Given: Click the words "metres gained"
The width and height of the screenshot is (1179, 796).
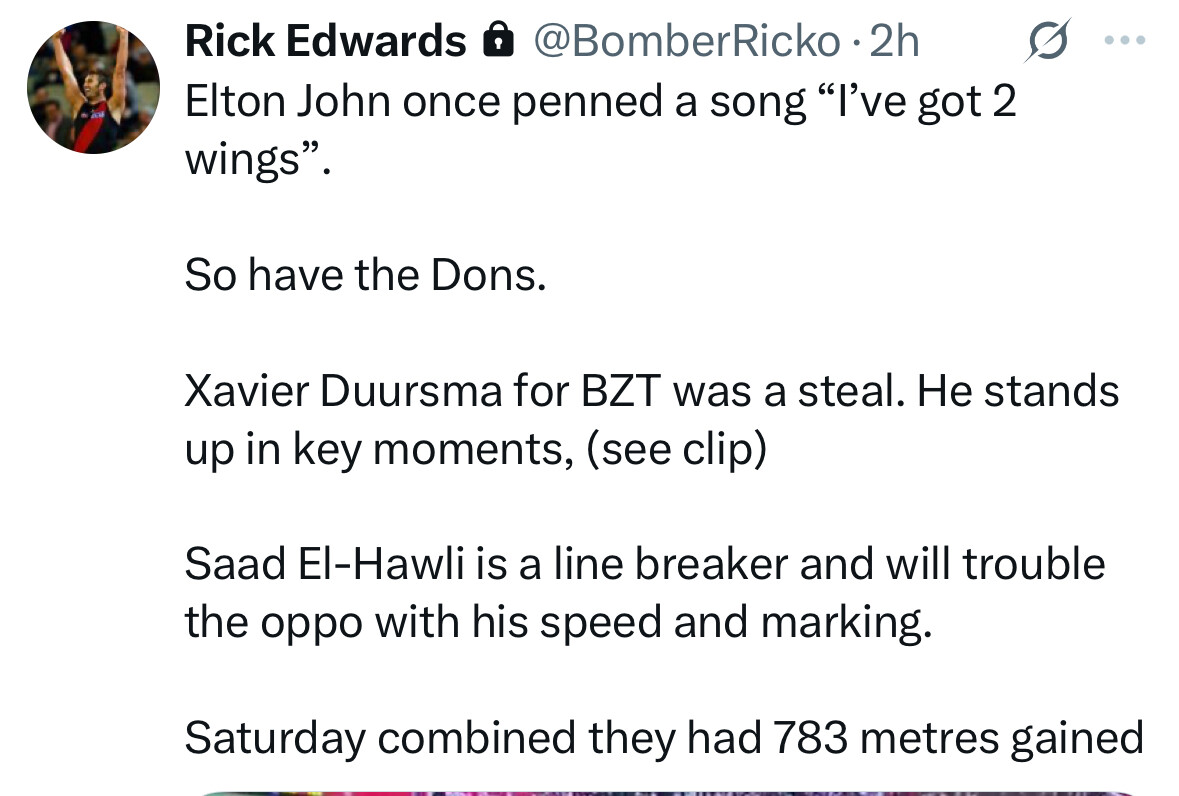Looking at the screenshot, I should pyautogui.click(x=1002, y=739).
